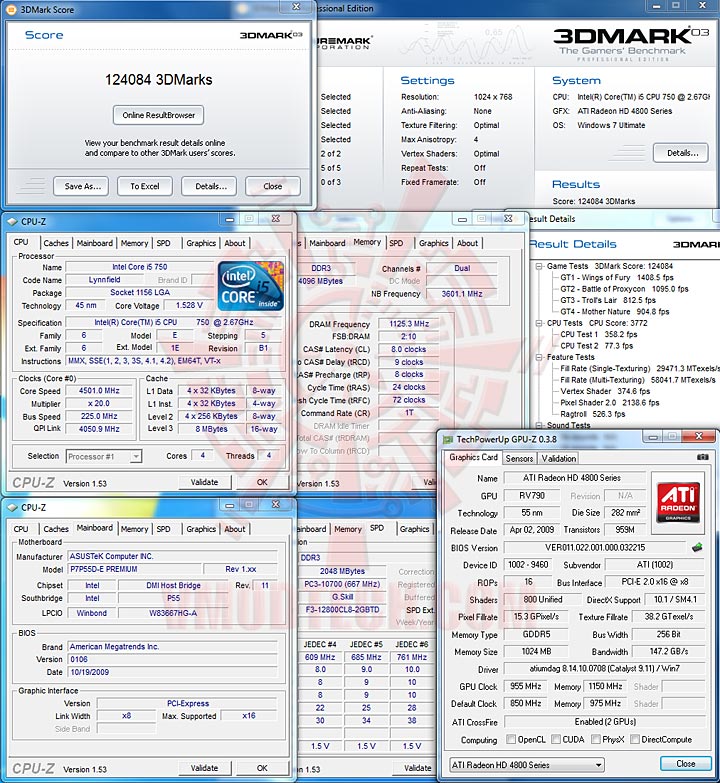Click the 3DMark Score window title icon

10,9
